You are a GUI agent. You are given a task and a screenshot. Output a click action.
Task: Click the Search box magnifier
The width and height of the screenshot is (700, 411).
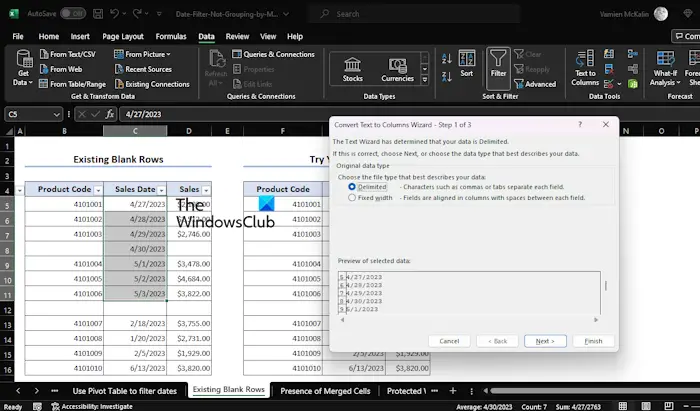(x=325, y=14)
